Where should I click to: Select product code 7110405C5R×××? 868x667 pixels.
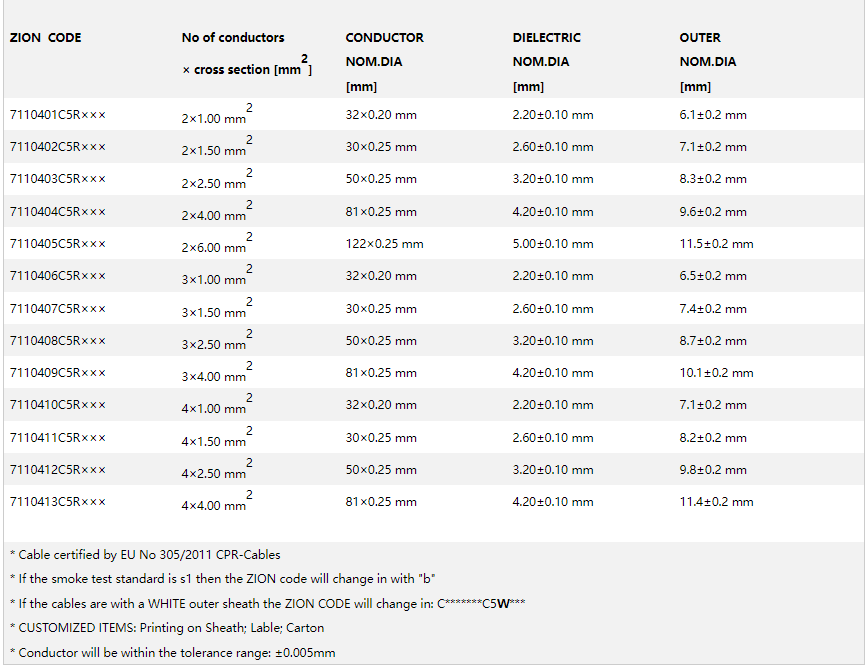pyautogui.click(x=57, y=244)
